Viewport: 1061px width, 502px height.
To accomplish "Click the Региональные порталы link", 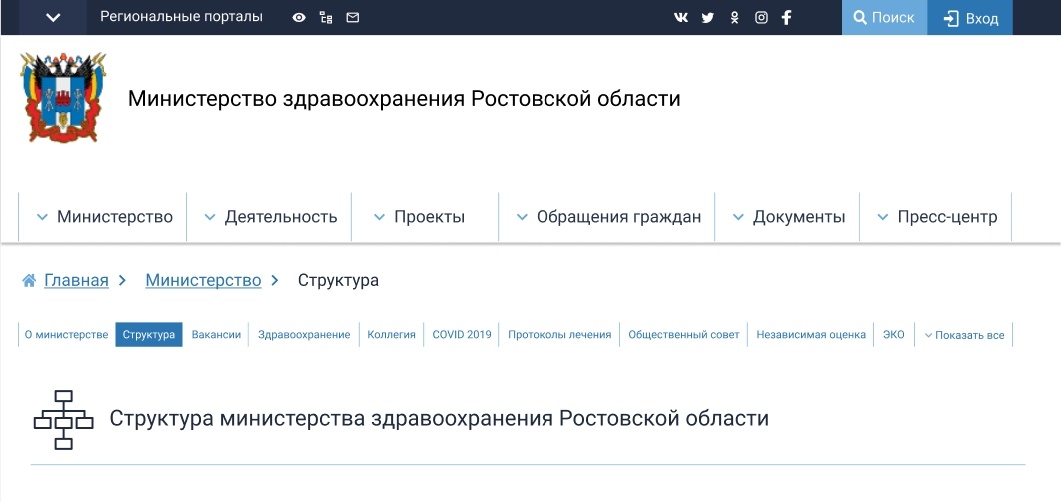I will click(181, 17).
